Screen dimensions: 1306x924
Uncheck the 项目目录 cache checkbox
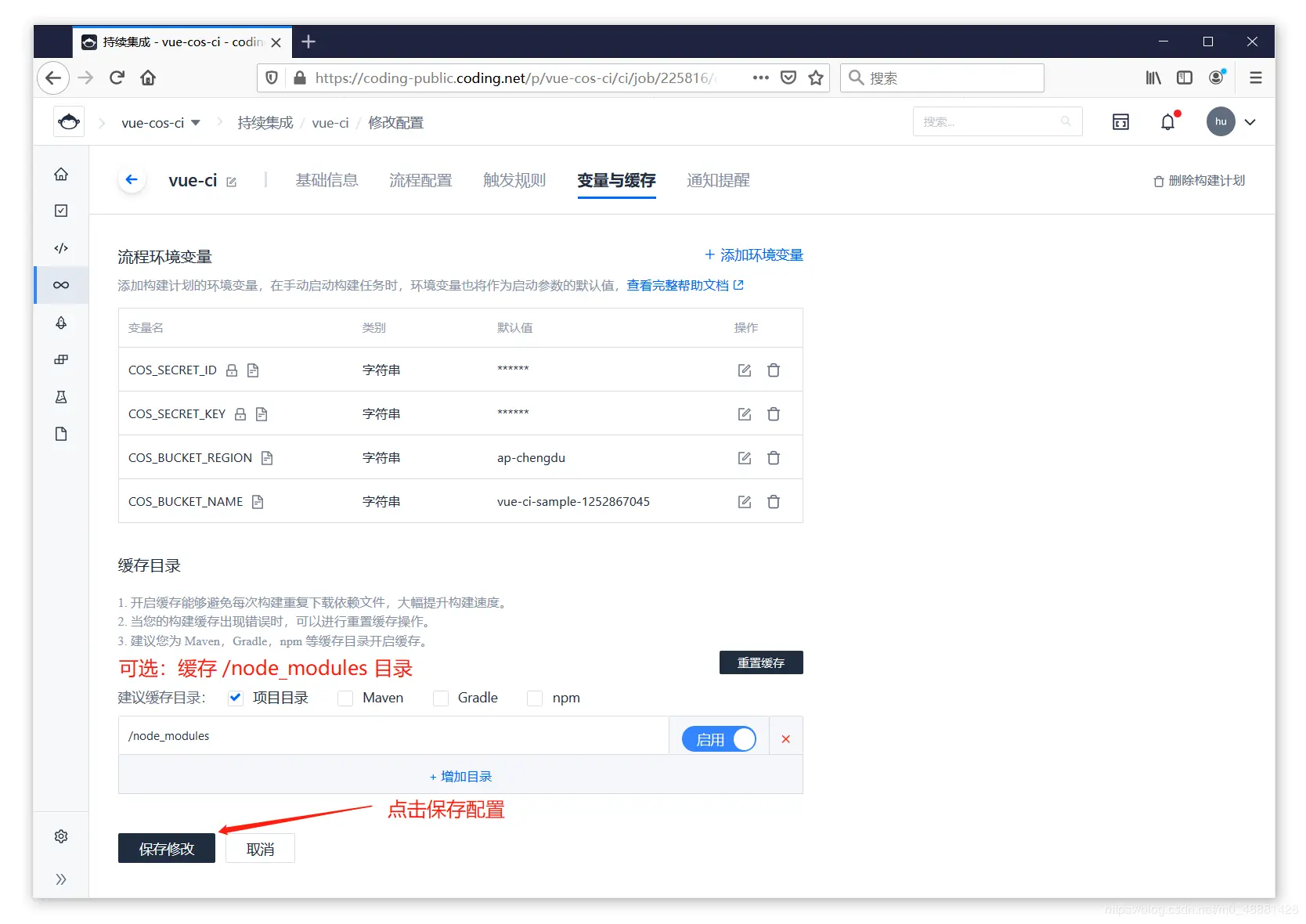[235, 698]
